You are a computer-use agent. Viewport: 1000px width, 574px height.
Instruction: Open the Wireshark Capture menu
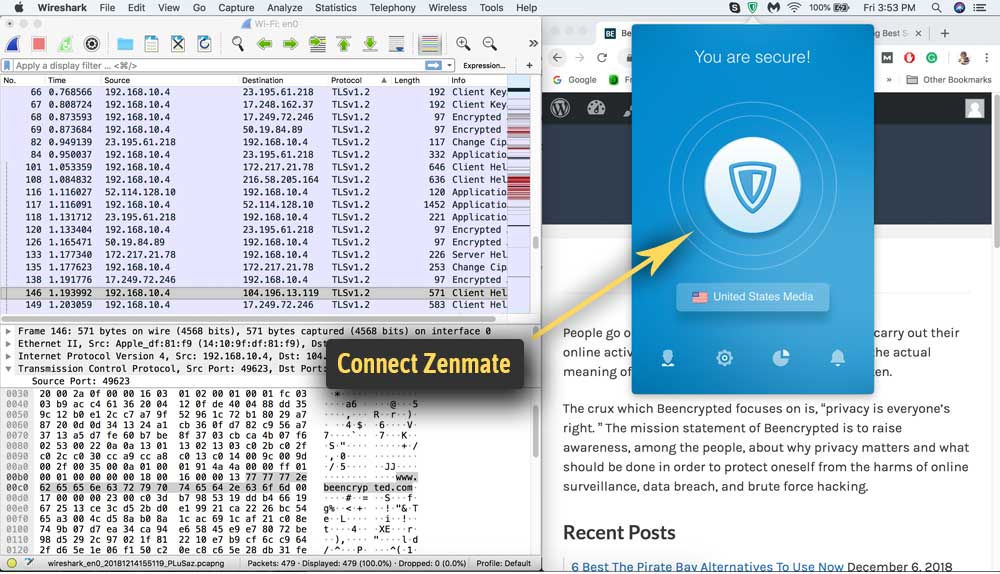(236, 8)
